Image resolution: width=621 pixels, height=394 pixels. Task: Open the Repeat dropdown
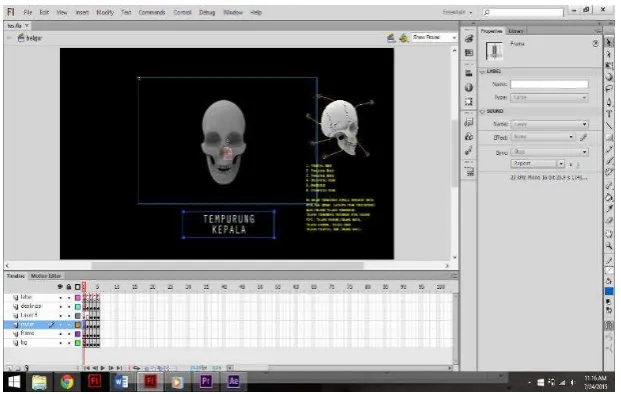537,164
